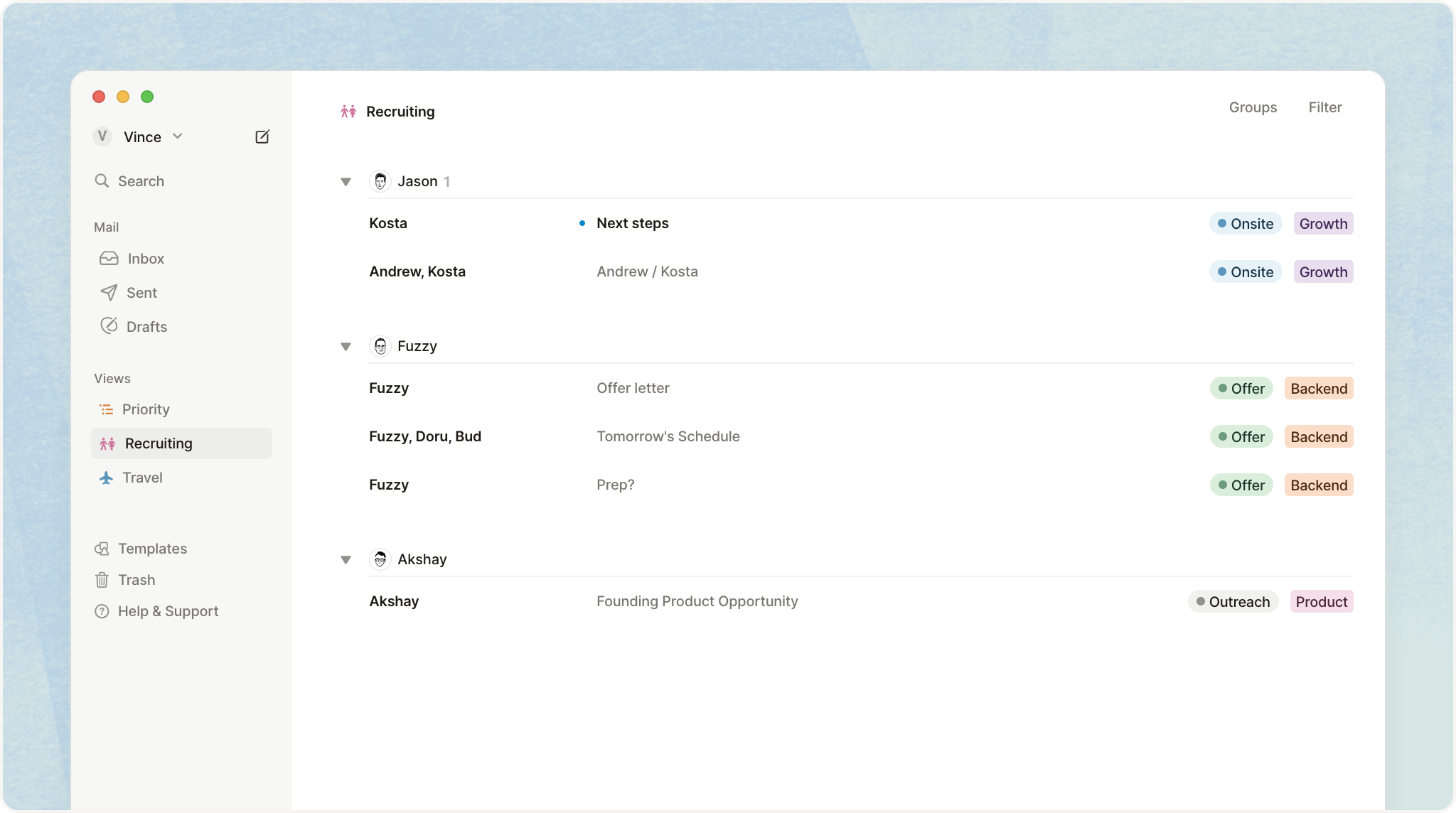The height and width of the screenshot is (813, 1456).
Task: Collapse the Akshay group
Action: [346, 560]
